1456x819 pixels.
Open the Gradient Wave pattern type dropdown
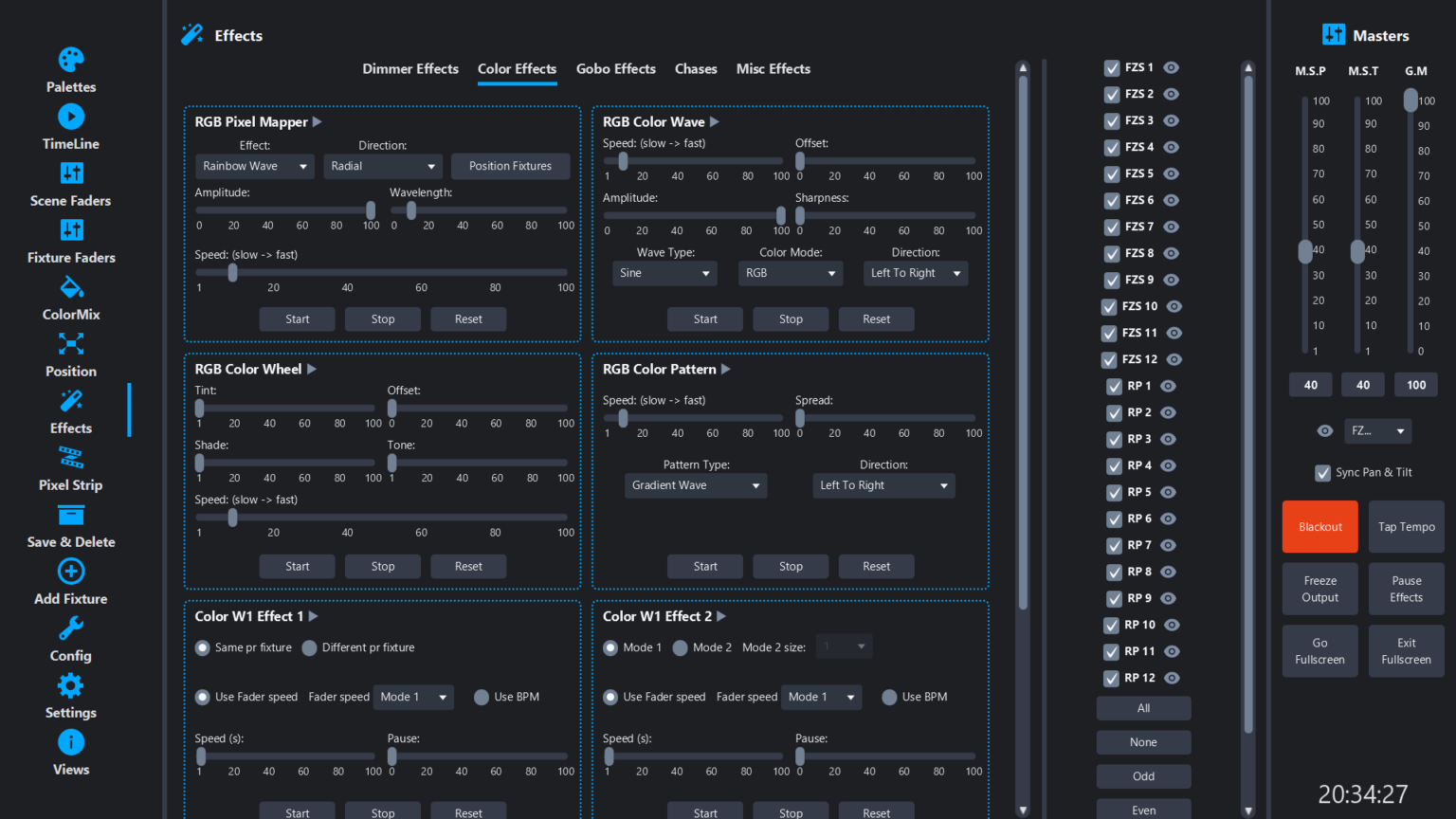696,485
